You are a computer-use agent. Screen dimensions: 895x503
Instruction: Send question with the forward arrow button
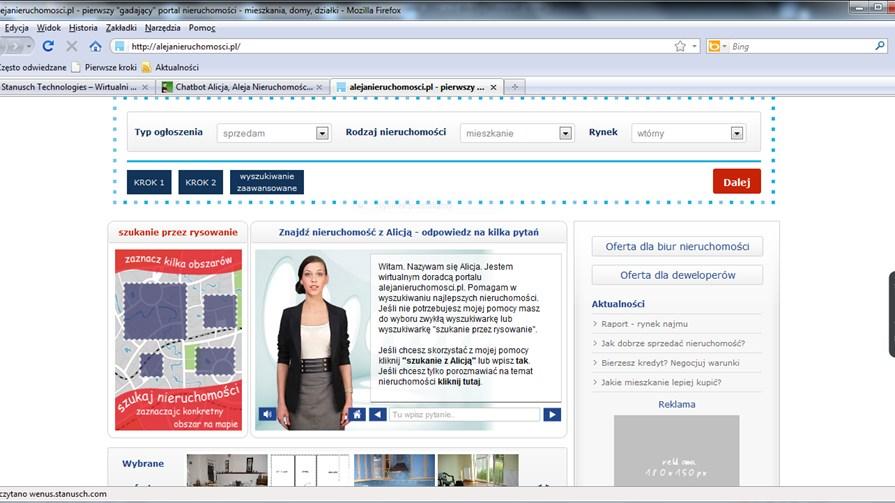point(552,415)
